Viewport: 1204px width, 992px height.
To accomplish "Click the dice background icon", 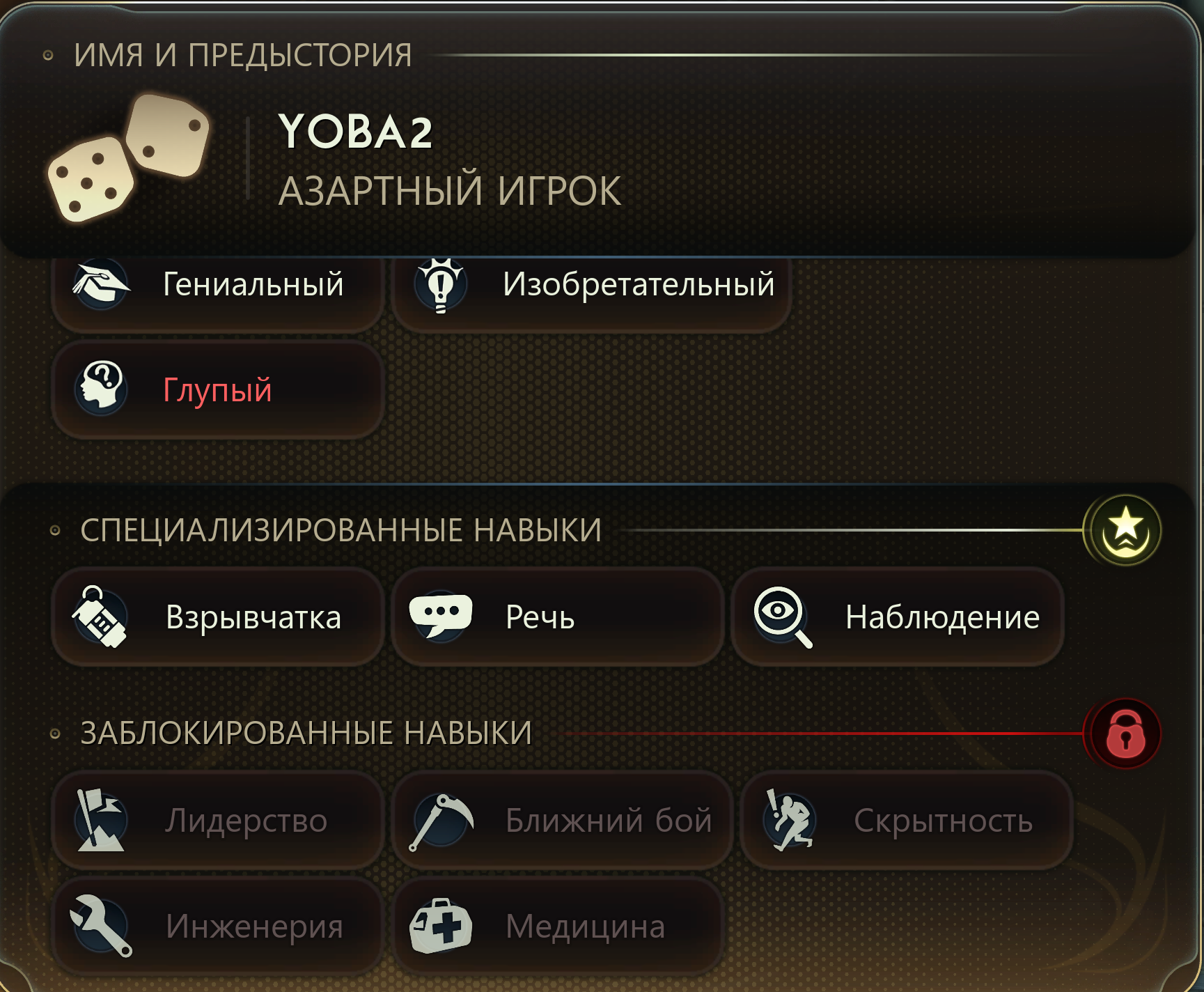I will (x=129, y=158).
